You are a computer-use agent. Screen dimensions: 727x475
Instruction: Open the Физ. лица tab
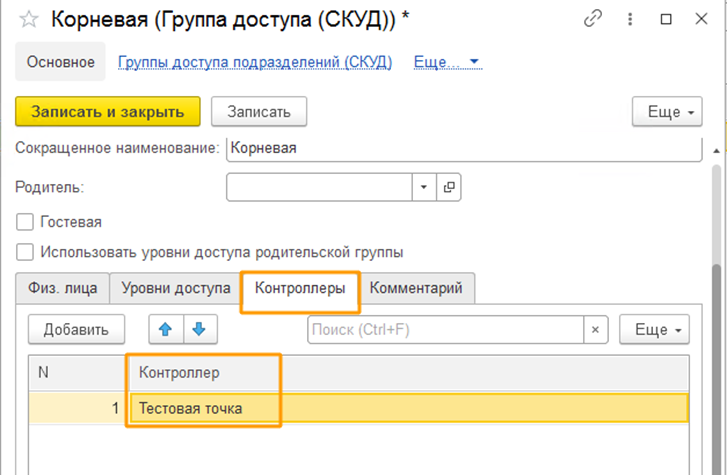(x=62, y=288)
